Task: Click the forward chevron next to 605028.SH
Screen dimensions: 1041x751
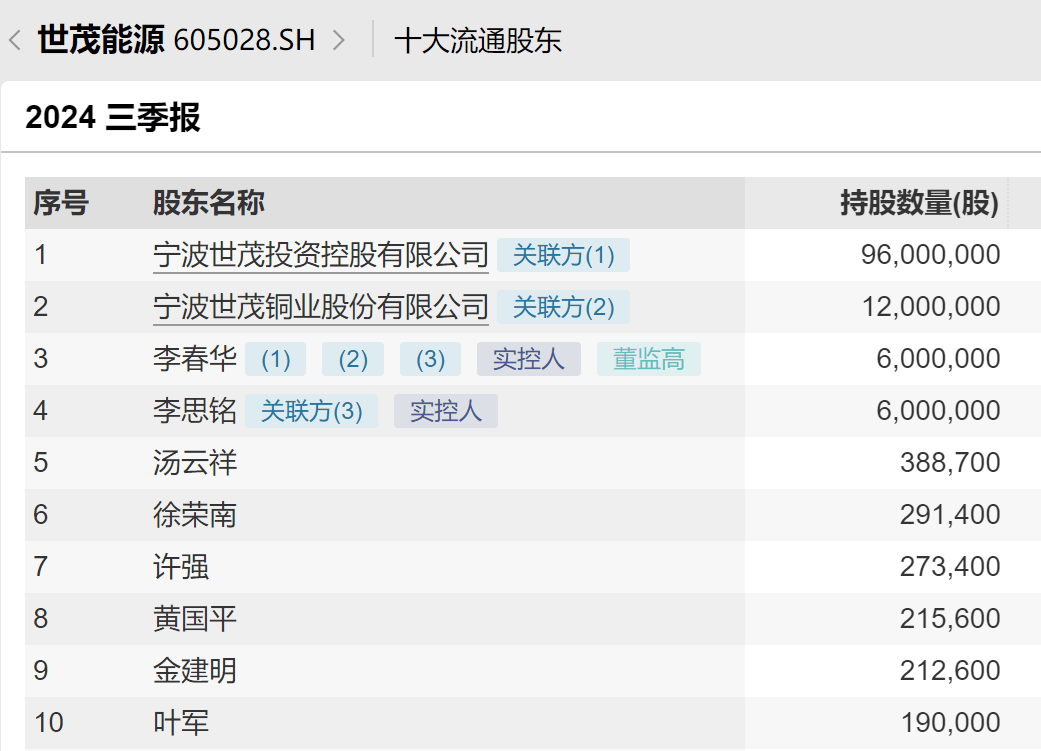Action: pos(340,41)
